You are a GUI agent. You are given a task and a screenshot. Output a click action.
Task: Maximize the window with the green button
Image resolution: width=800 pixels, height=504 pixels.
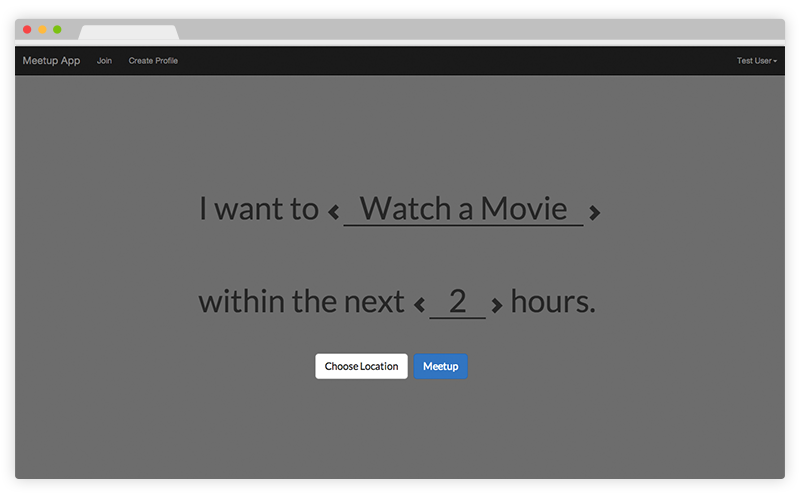coord(57,30)
